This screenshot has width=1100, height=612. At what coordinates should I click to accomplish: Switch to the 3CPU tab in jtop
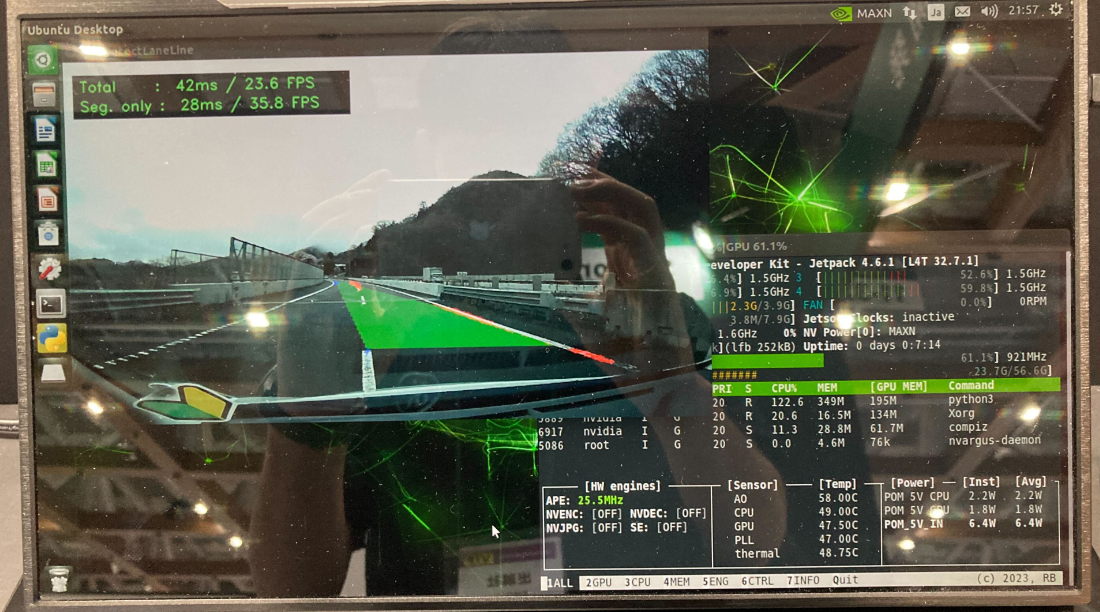coord(637,583)
